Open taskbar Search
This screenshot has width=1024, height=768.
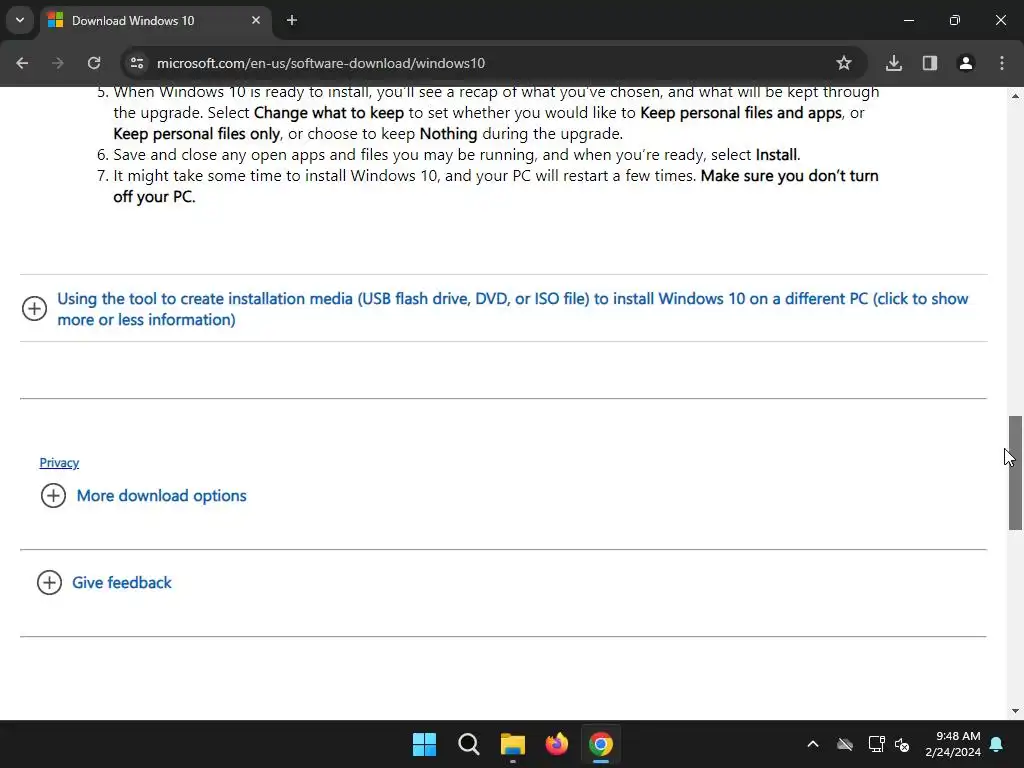click(469, 744)
